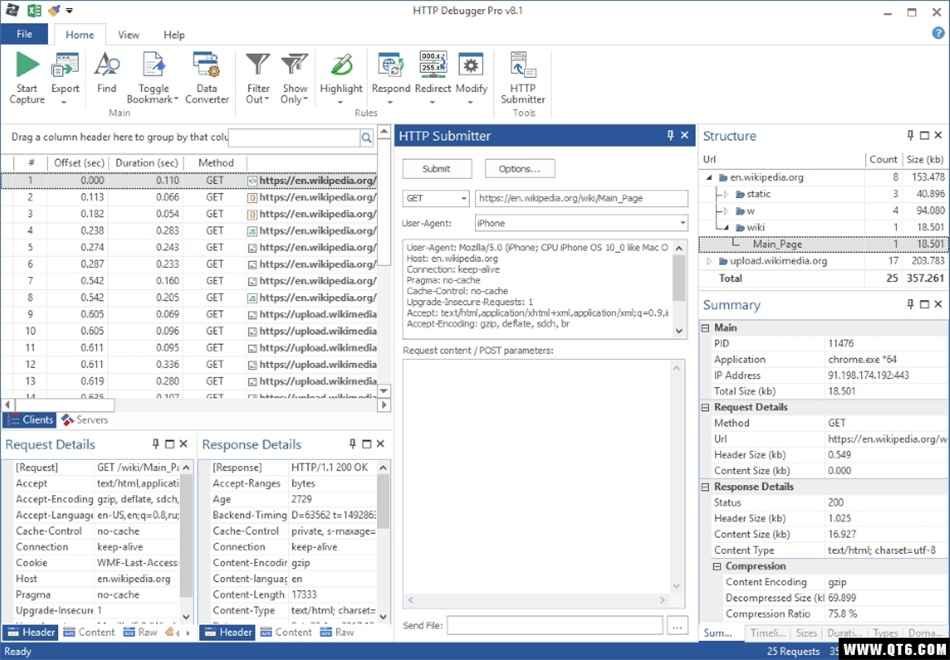
Task: Click the Toggle Bookmark icon
Action: point(153,64)
